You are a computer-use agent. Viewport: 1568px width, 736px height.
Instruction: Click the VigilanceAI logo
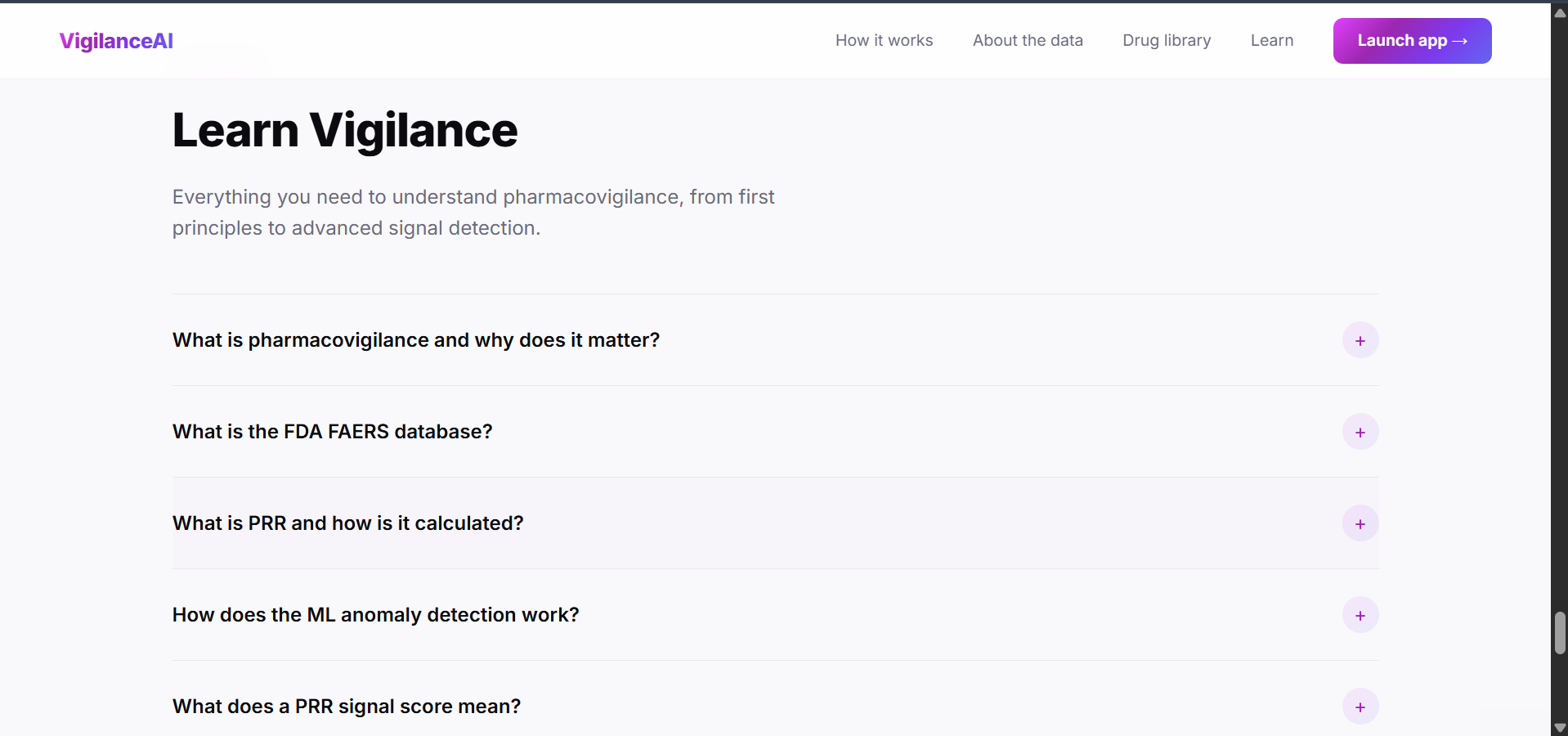tap(116, 41)
